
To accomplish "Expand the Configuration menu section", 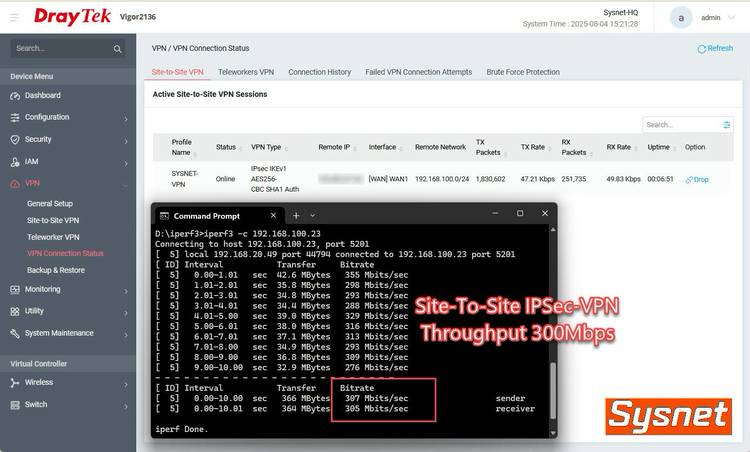I will (126, 118).
